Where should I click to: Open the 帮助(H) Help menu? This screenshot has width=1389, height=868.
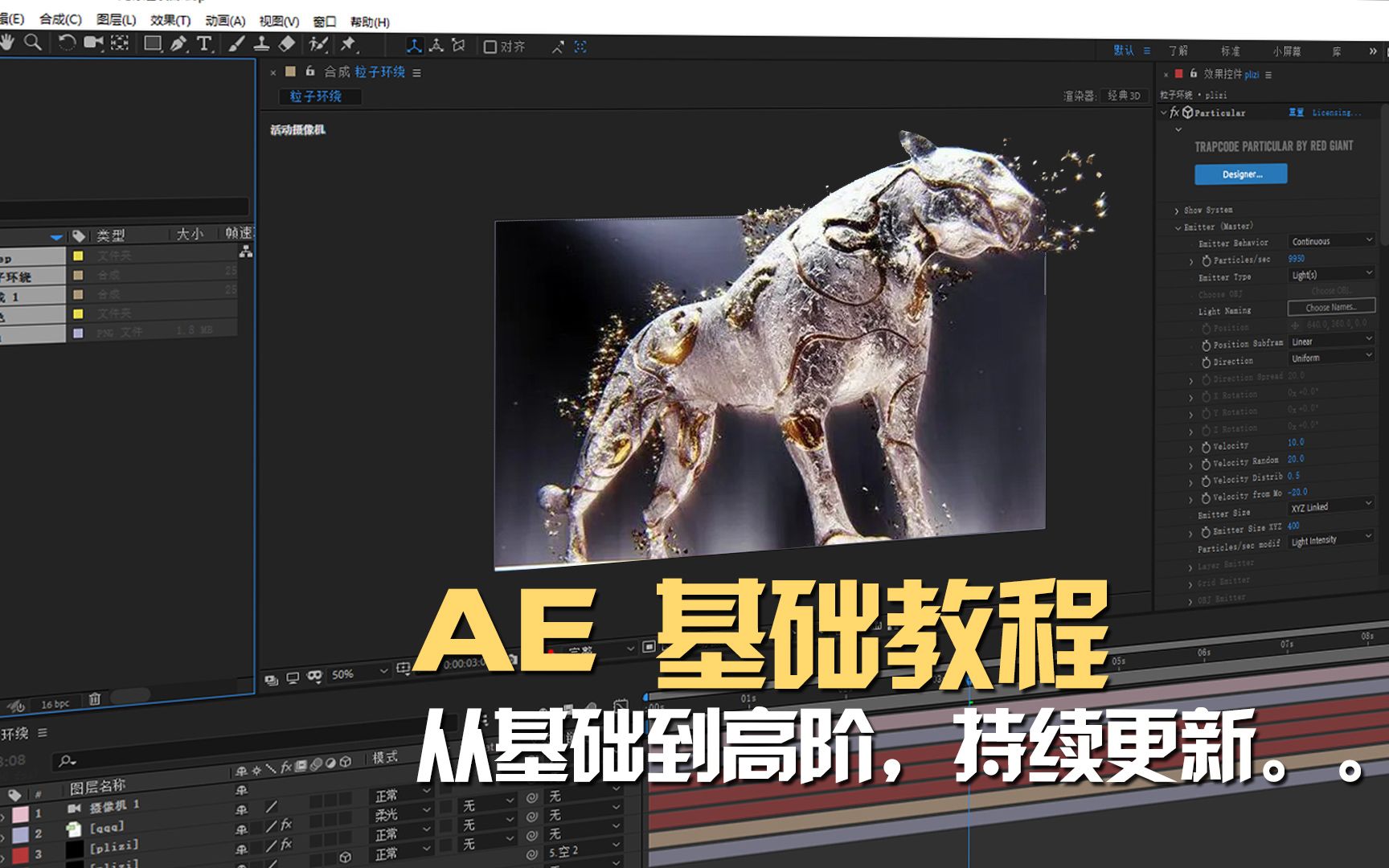pyautogui.click(x=370, y=23)
